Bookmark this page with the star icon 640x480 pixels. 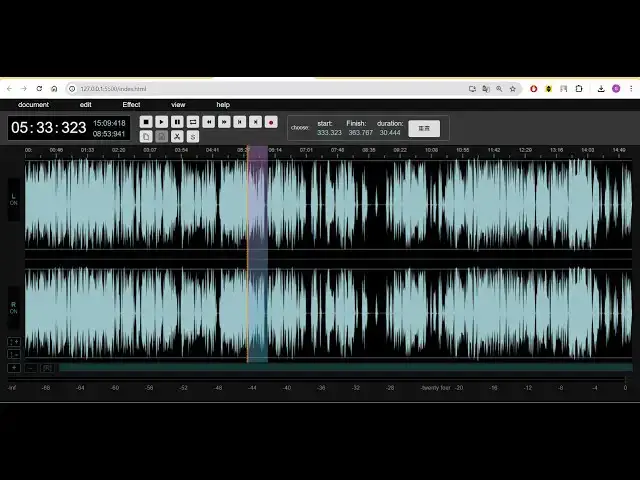pos(513,89)
